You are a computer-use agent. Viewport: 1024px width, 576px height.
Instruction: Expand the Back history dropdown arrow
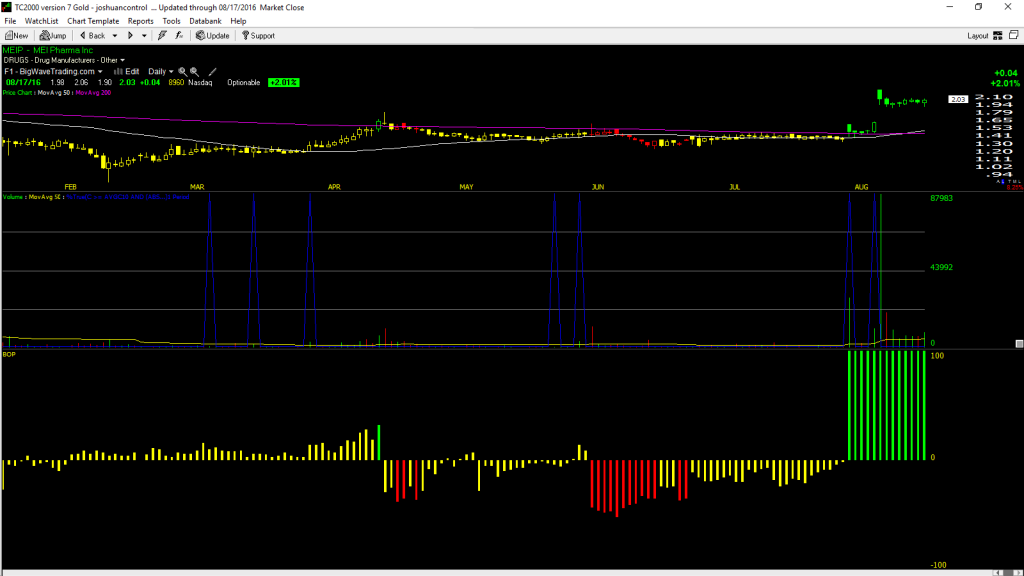[115, 36]
